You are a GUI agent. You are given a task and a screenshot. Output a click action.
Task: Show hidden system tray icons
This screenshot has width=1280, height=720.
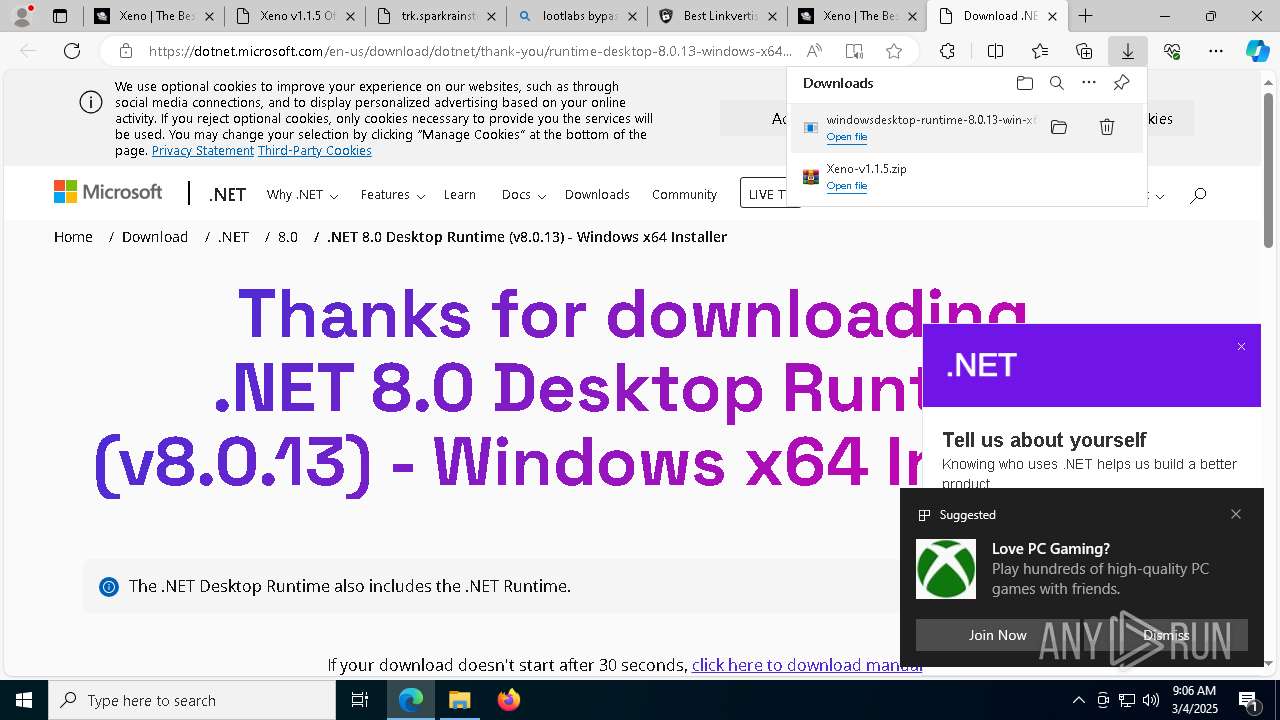(1078, 700)
